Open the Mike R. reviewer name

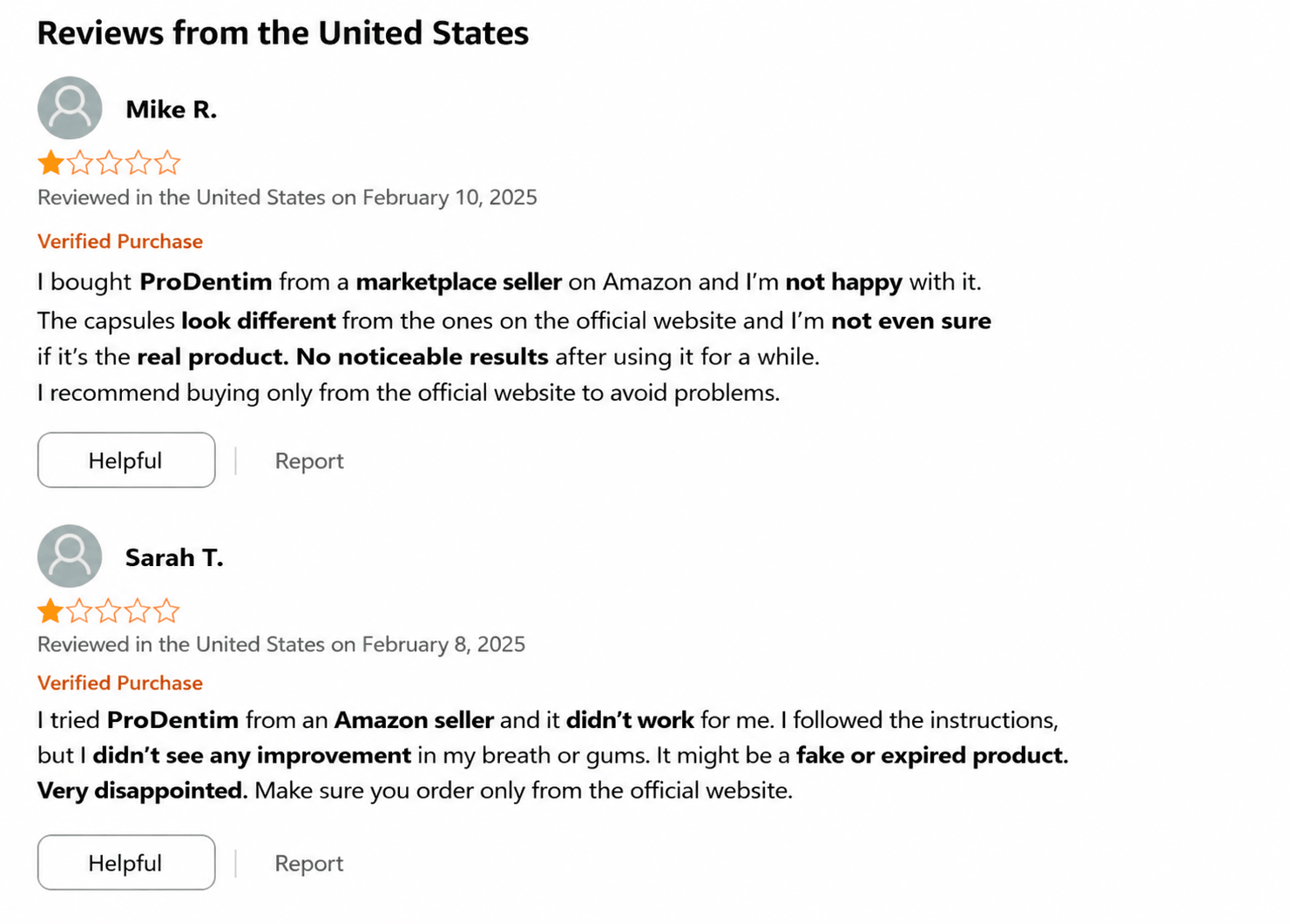[171, 110]
